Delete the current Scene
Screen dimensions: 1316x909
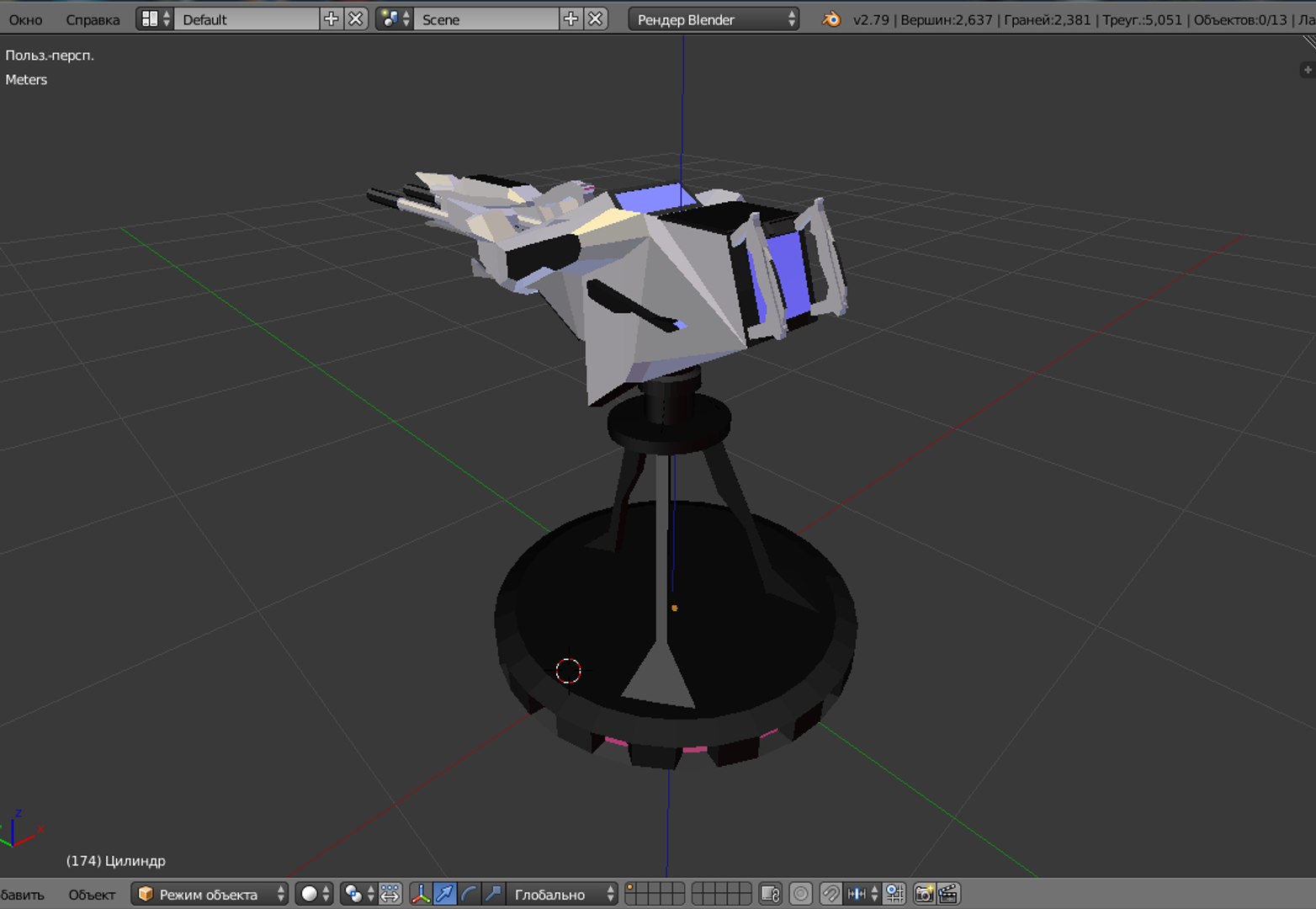(x=596, y=19)
